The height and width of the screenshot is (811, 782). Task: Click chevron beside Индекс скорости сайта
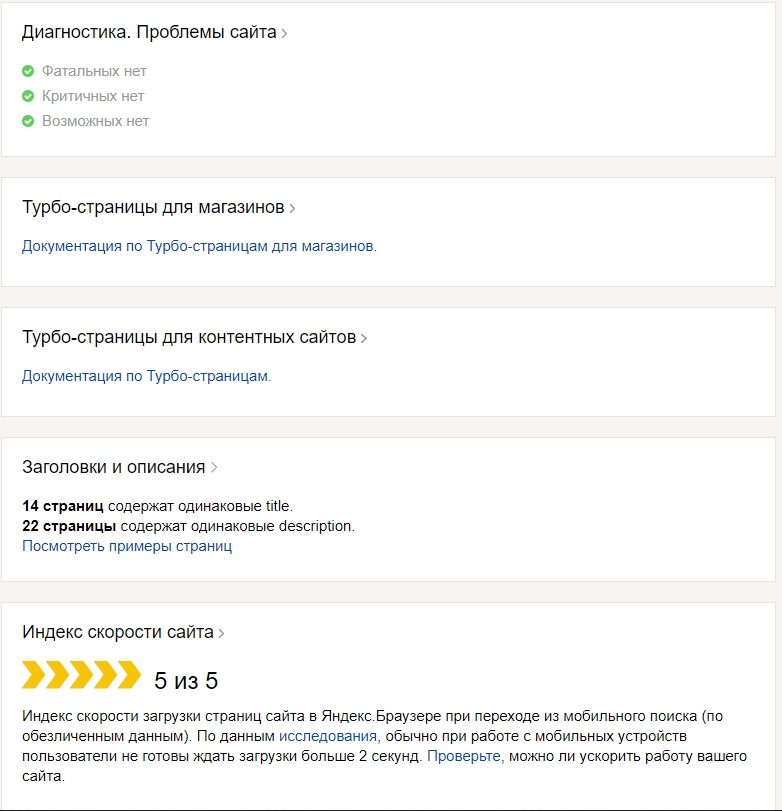[x=221, y=633]
